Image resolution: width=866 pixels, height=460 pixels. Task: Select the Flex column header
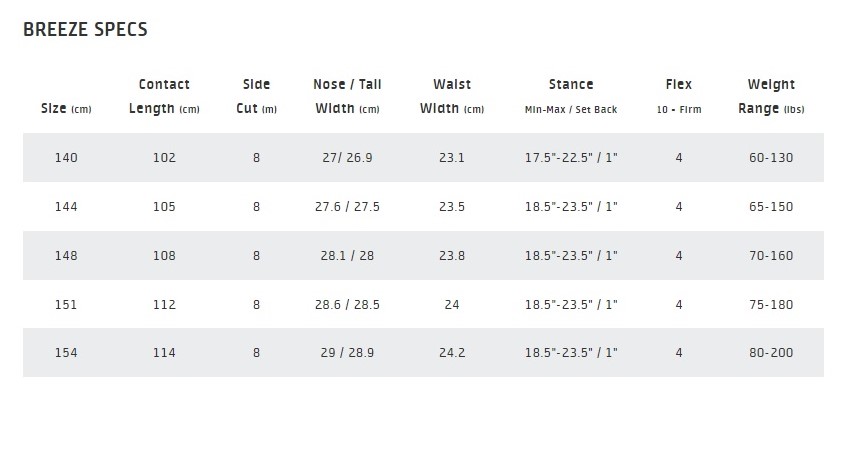tap(679, 96)
